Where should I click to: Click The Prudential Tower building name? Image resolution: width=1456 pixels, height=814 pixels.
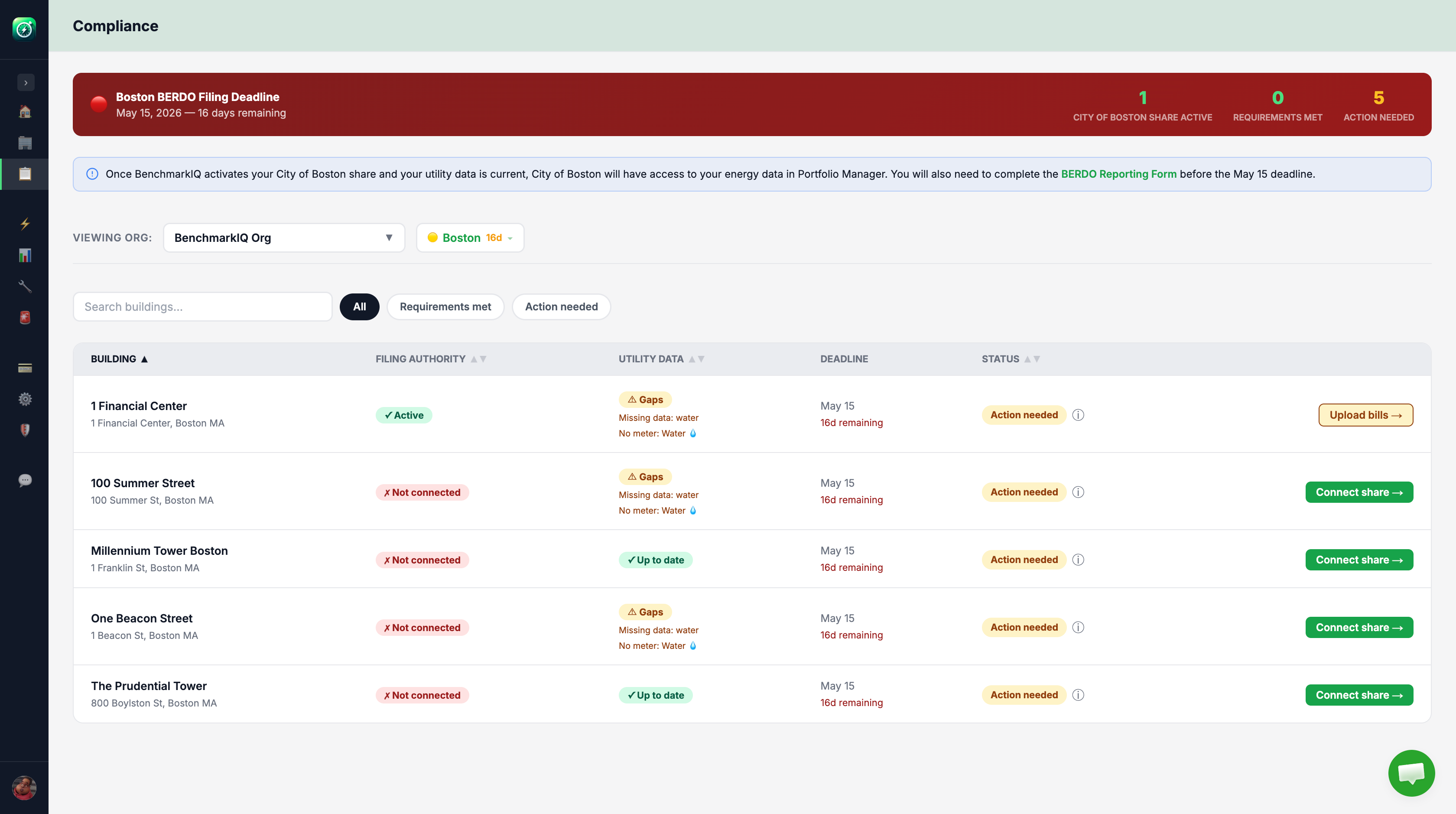[149, 686]
